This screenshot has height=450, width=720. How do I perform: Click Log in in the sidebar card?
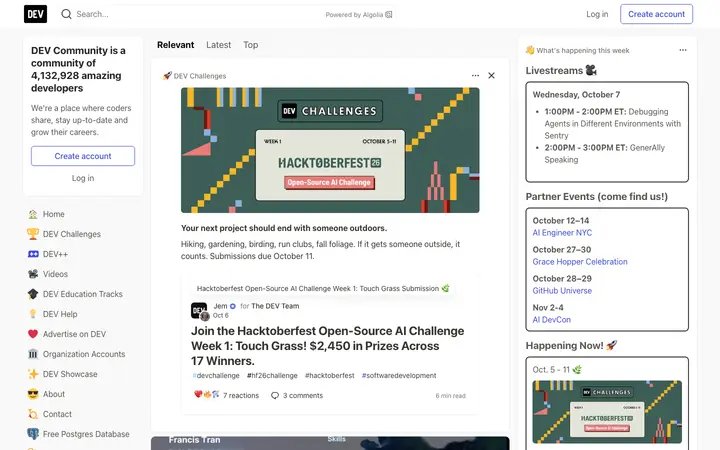tap(83, 178)
